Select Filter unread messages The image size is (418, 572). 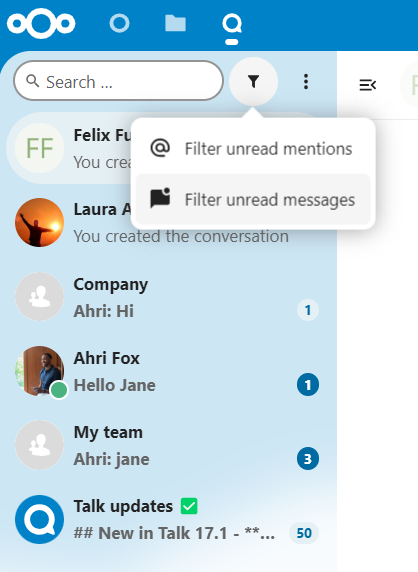pos(253,200)
